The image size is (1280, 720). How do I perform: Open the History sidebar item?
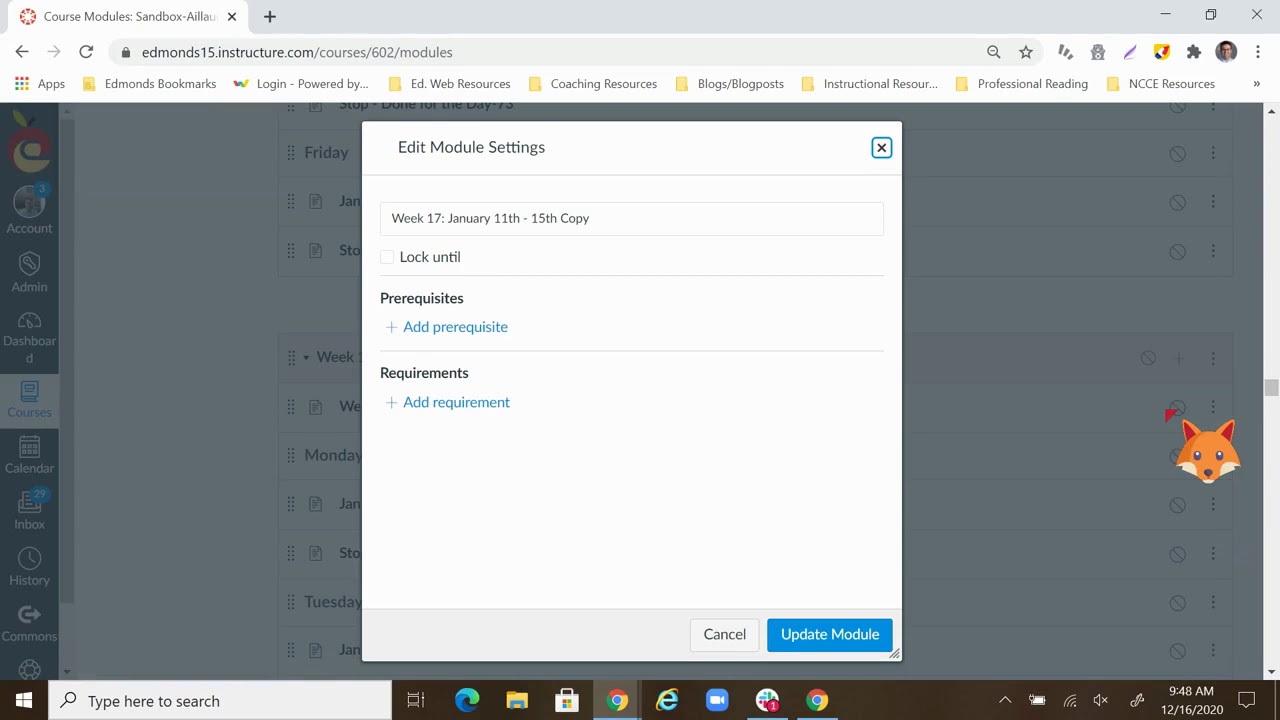(x=29, y=566)
